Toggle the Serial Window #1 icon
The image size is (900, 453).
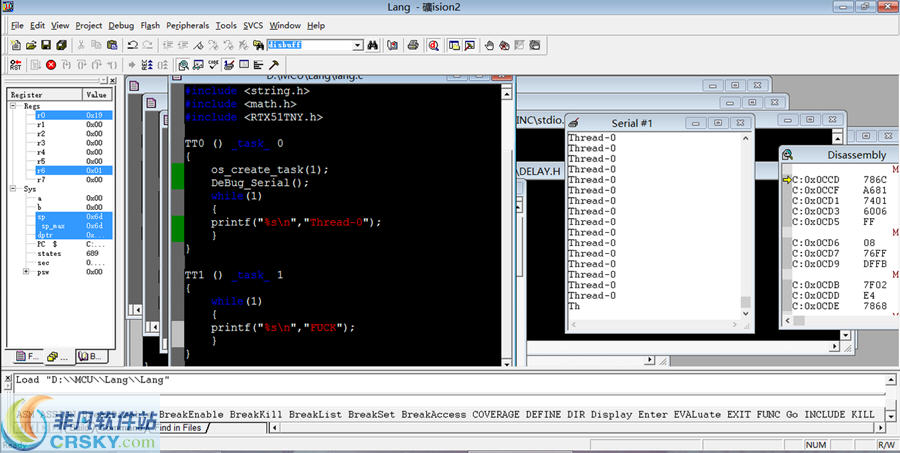(229, 65)
